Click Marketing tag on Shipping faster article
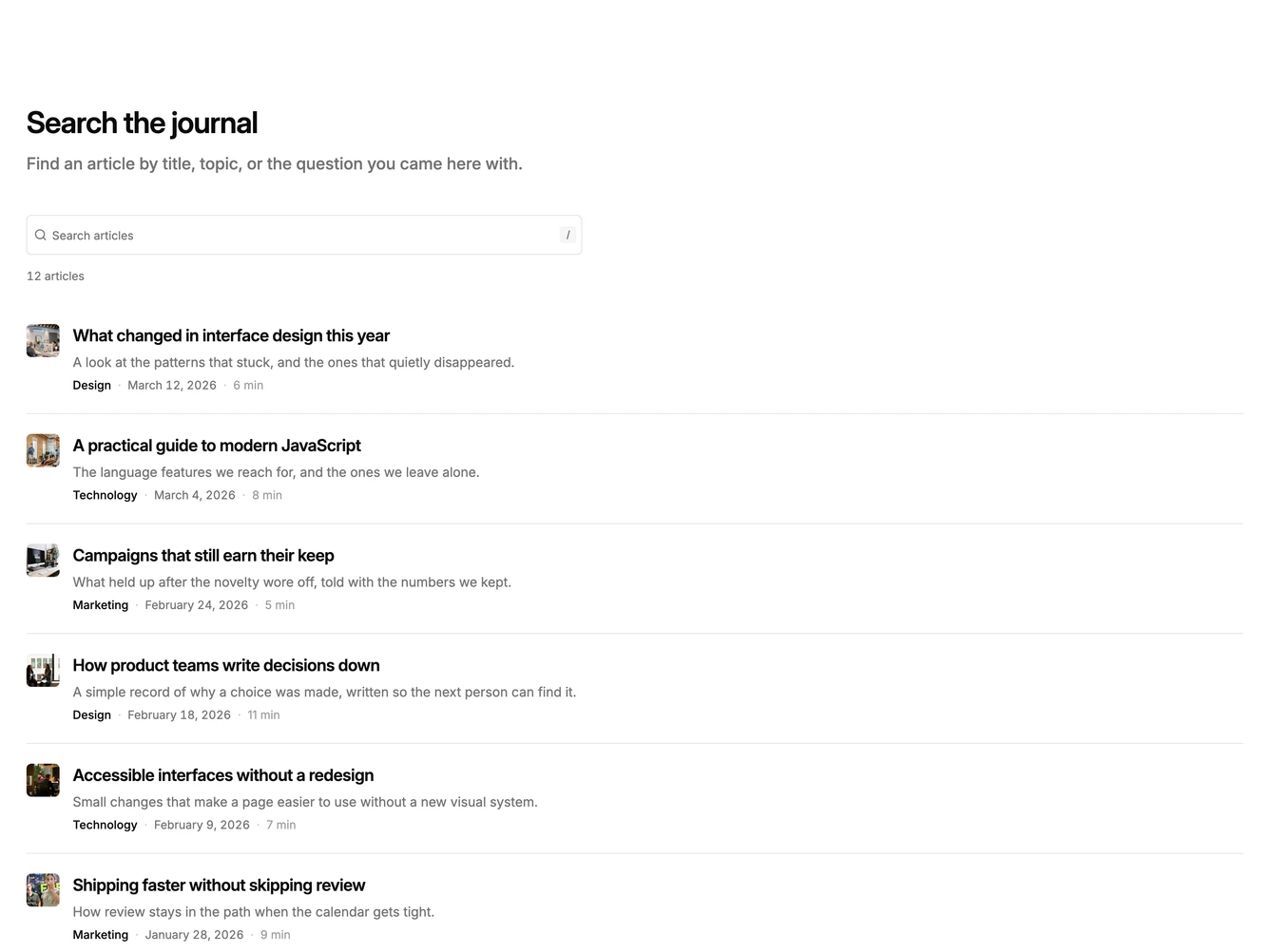 [101, 935]
